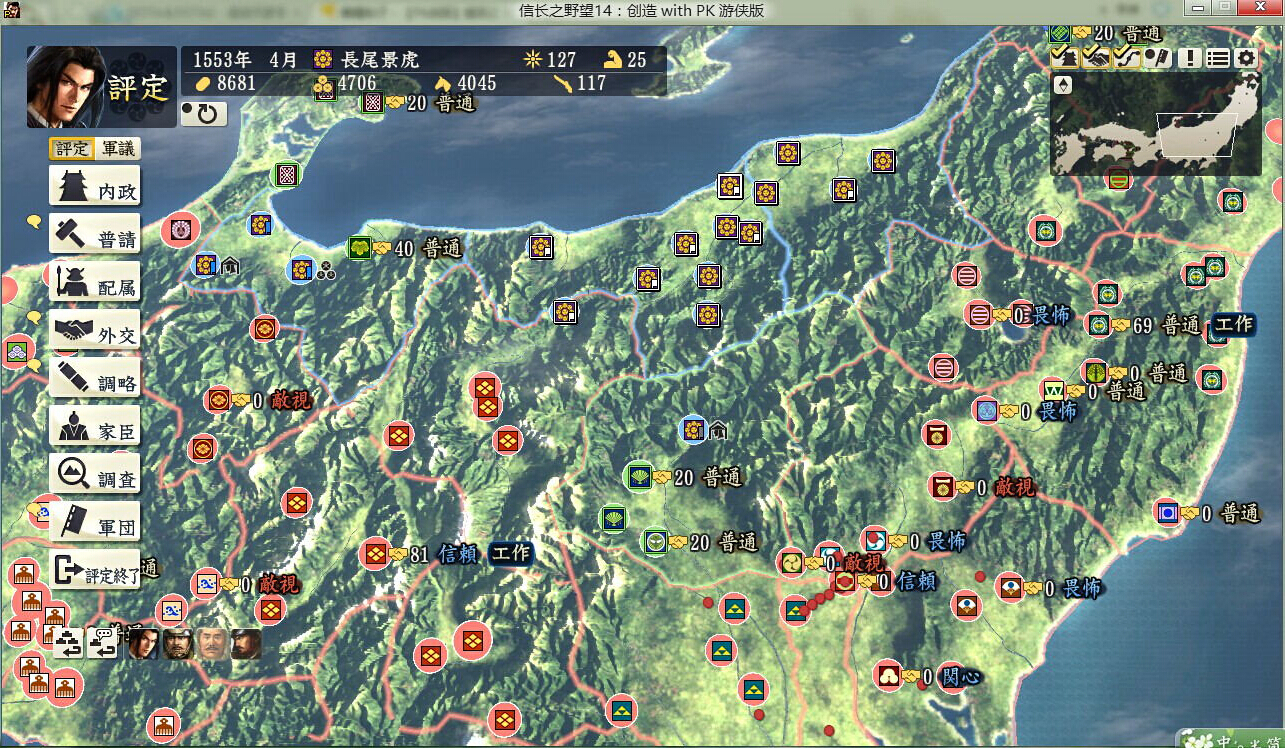Screen dimensions: 1285x748
Task: Click the small house icon near center castle
Action: 717,430
